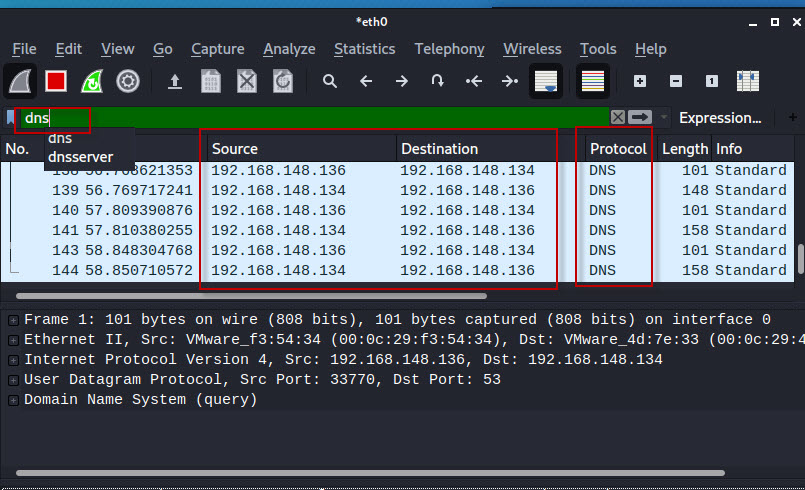This screenshot has width=805, height=490.
Task: Zoom out the main window text
Action: 676,81
